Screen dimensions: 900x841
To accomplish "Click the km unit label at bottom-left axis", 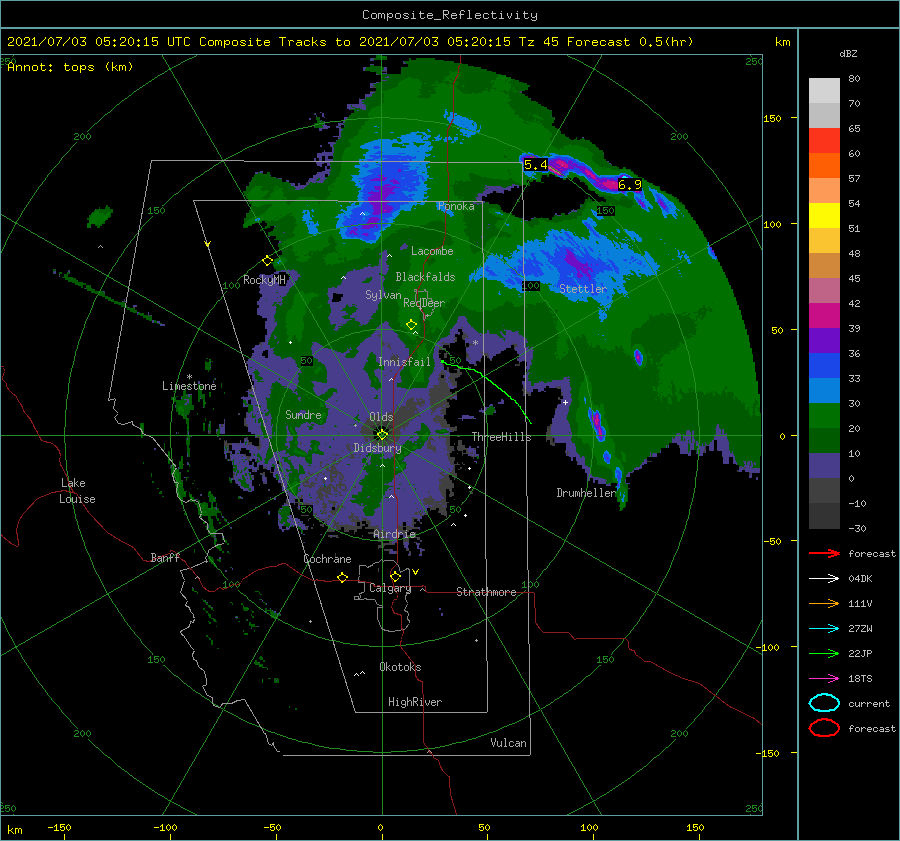I will (15, 830).
